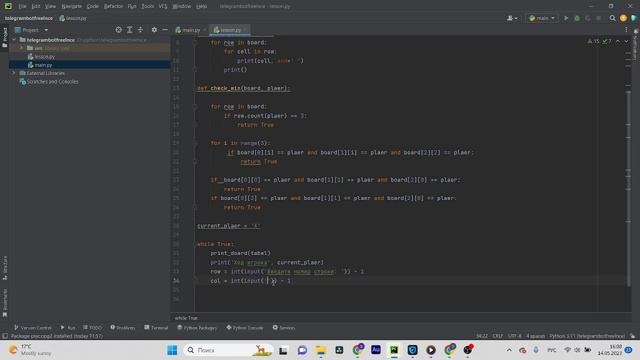
Task: Open the Window menu
Action: pyautogui.click(x=182, y=6)
